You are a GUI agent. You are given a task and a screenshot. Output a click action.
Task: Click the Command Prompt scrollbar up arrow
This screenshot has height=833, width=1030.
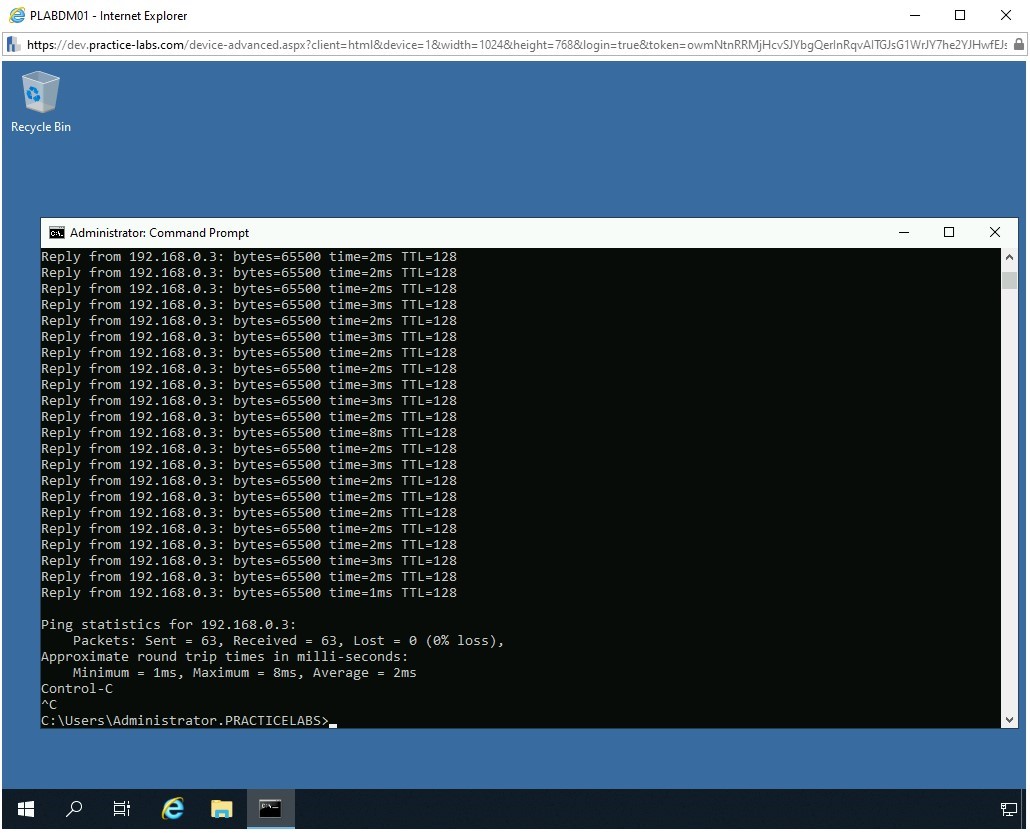[x=1009, y=257]
